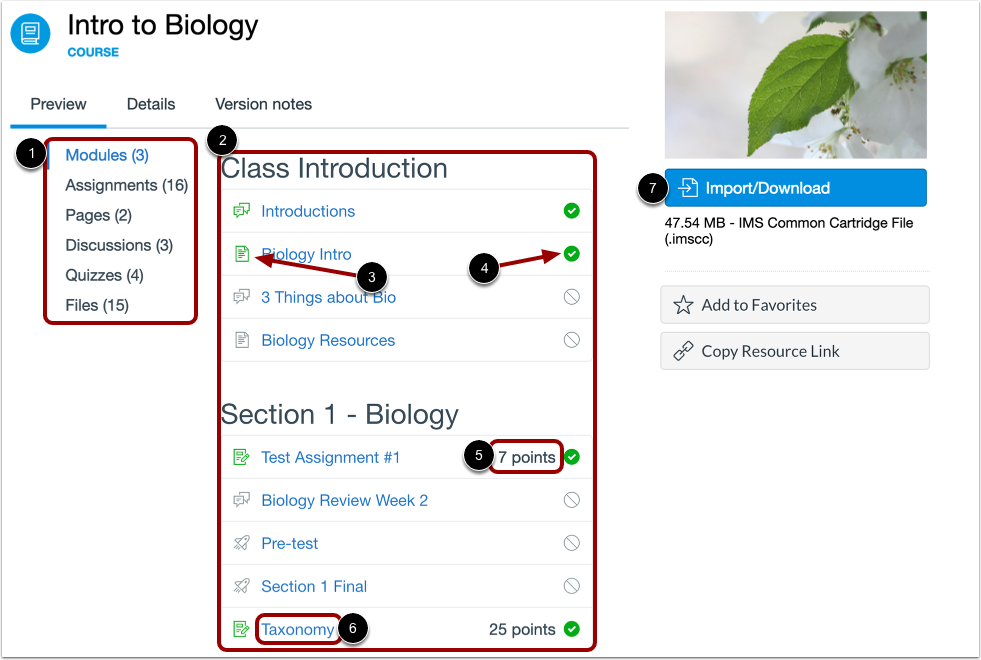981x660 pixels.
Task: Click the rocket quiz icon next to Pre-test
Action: click(x=241, y=543)
